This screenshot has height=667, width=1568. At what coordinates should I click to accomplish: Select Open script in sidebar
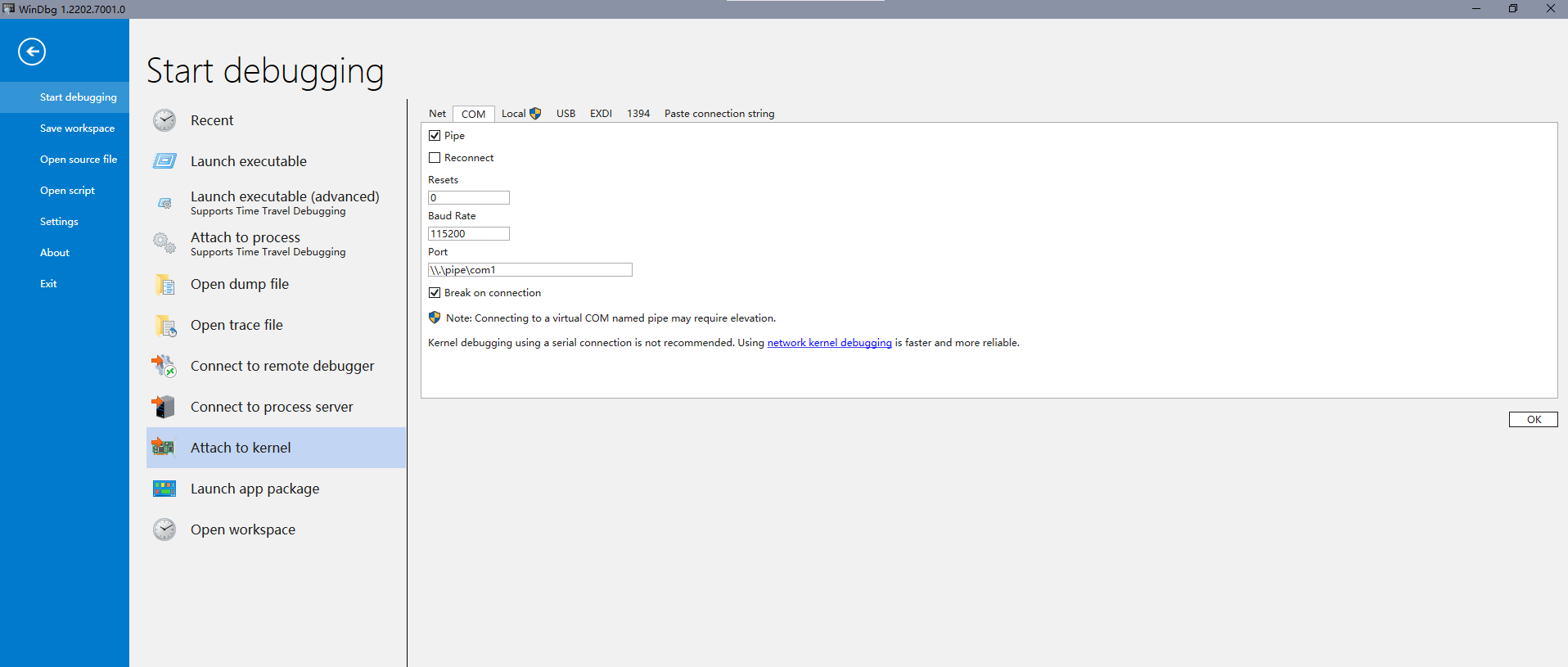click(65, 190)
